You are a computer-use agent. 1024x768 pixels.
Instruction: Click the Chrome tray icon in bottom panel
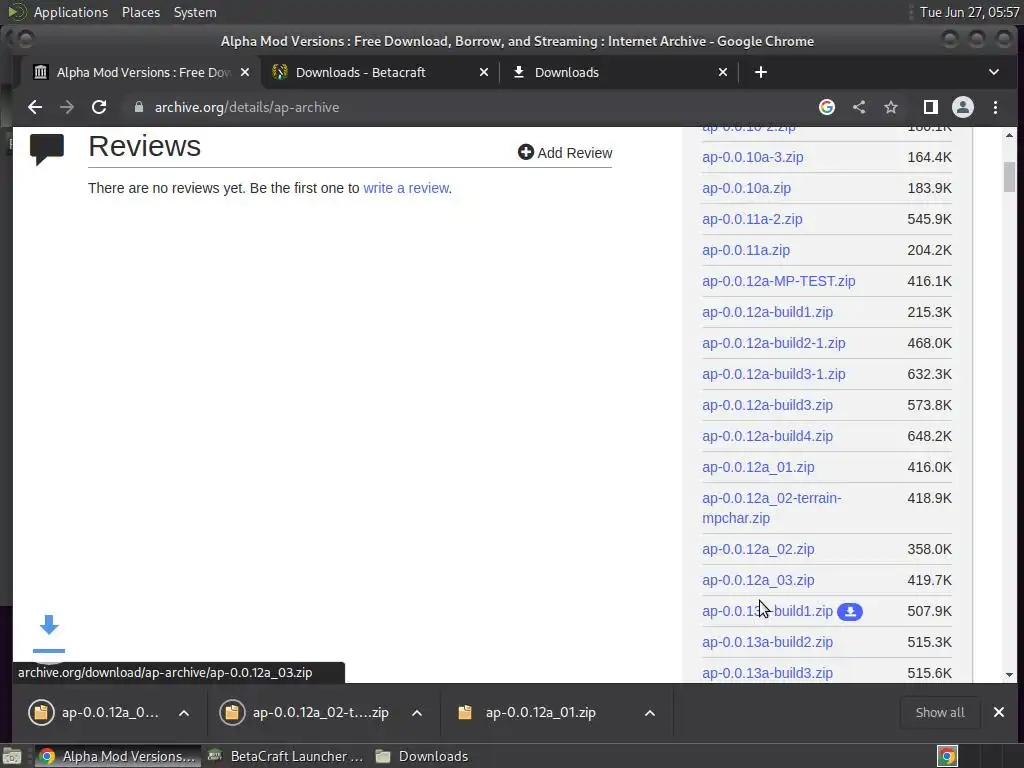[x=948, y=756]
